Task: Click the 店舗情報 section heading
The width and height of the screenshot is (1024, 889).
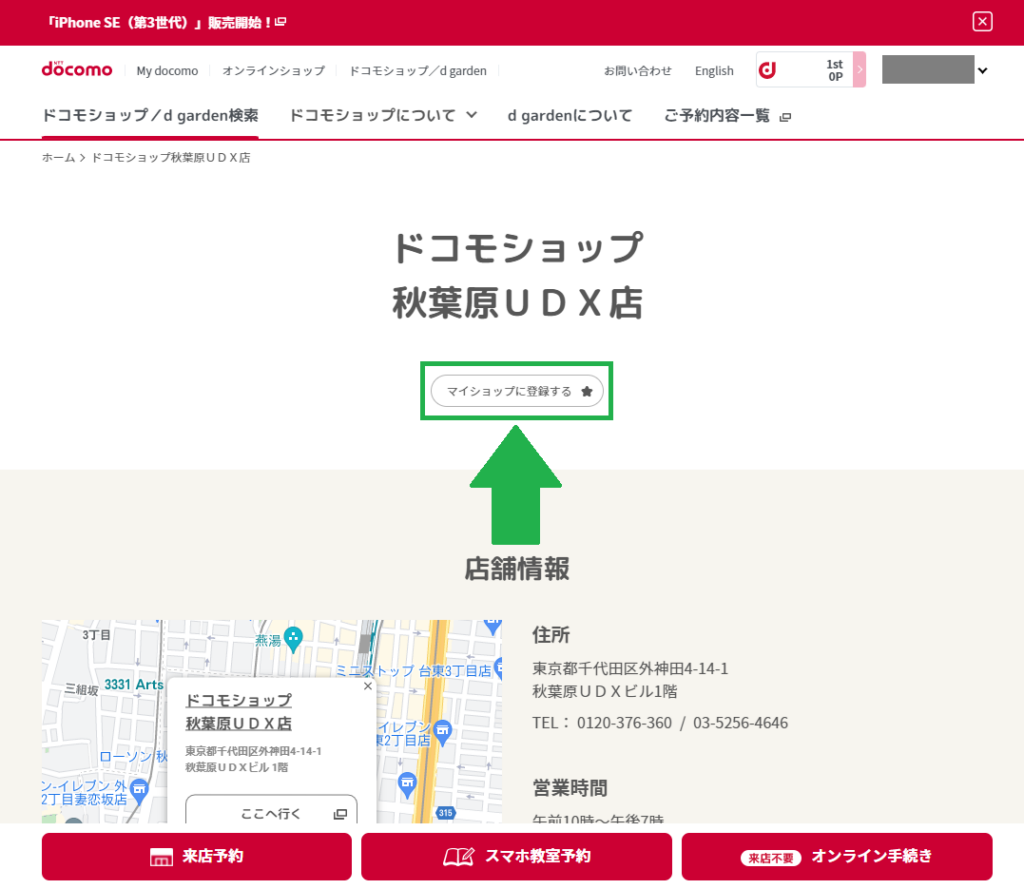Action: tap(517, 568)
